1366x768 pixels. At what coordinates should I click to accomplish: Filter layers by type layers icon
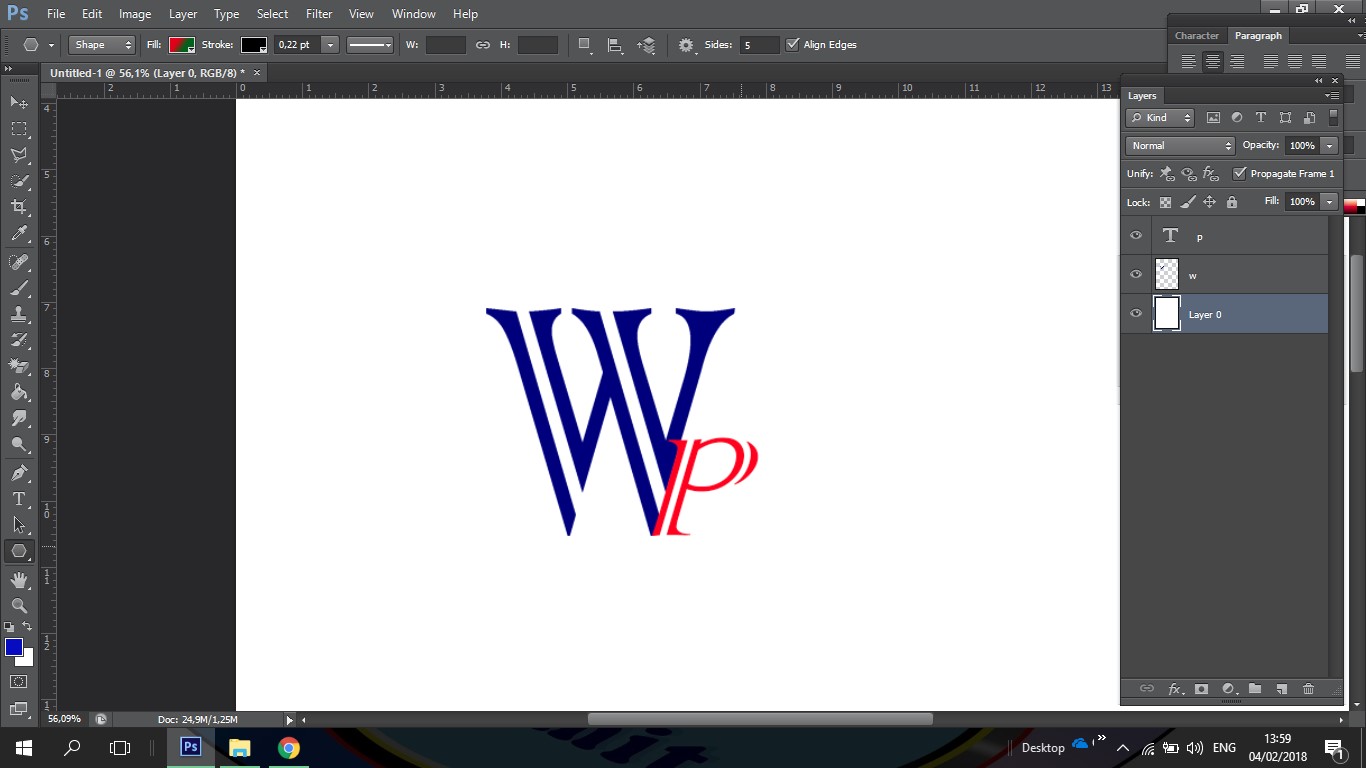(1261, 118)
